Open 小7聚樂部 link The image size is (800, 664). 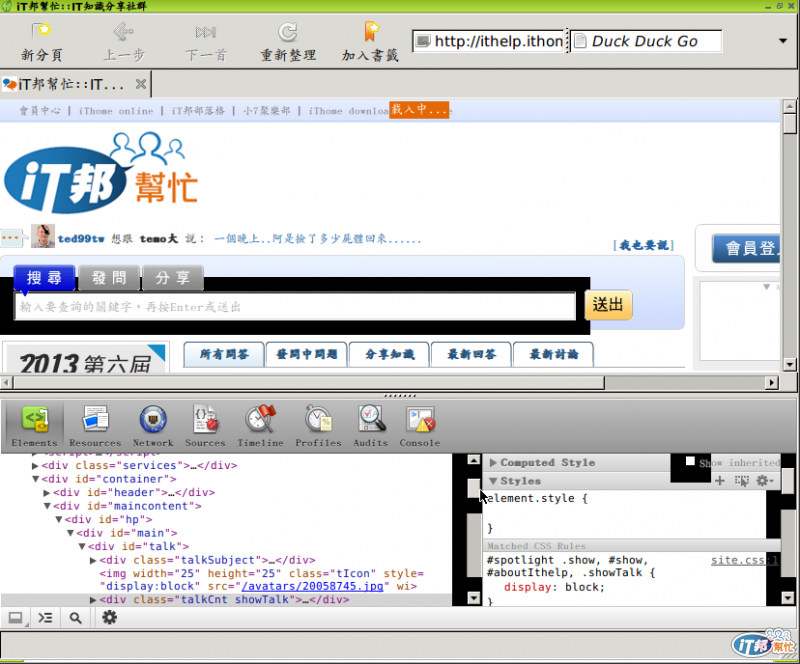click(x=266, y=111)
